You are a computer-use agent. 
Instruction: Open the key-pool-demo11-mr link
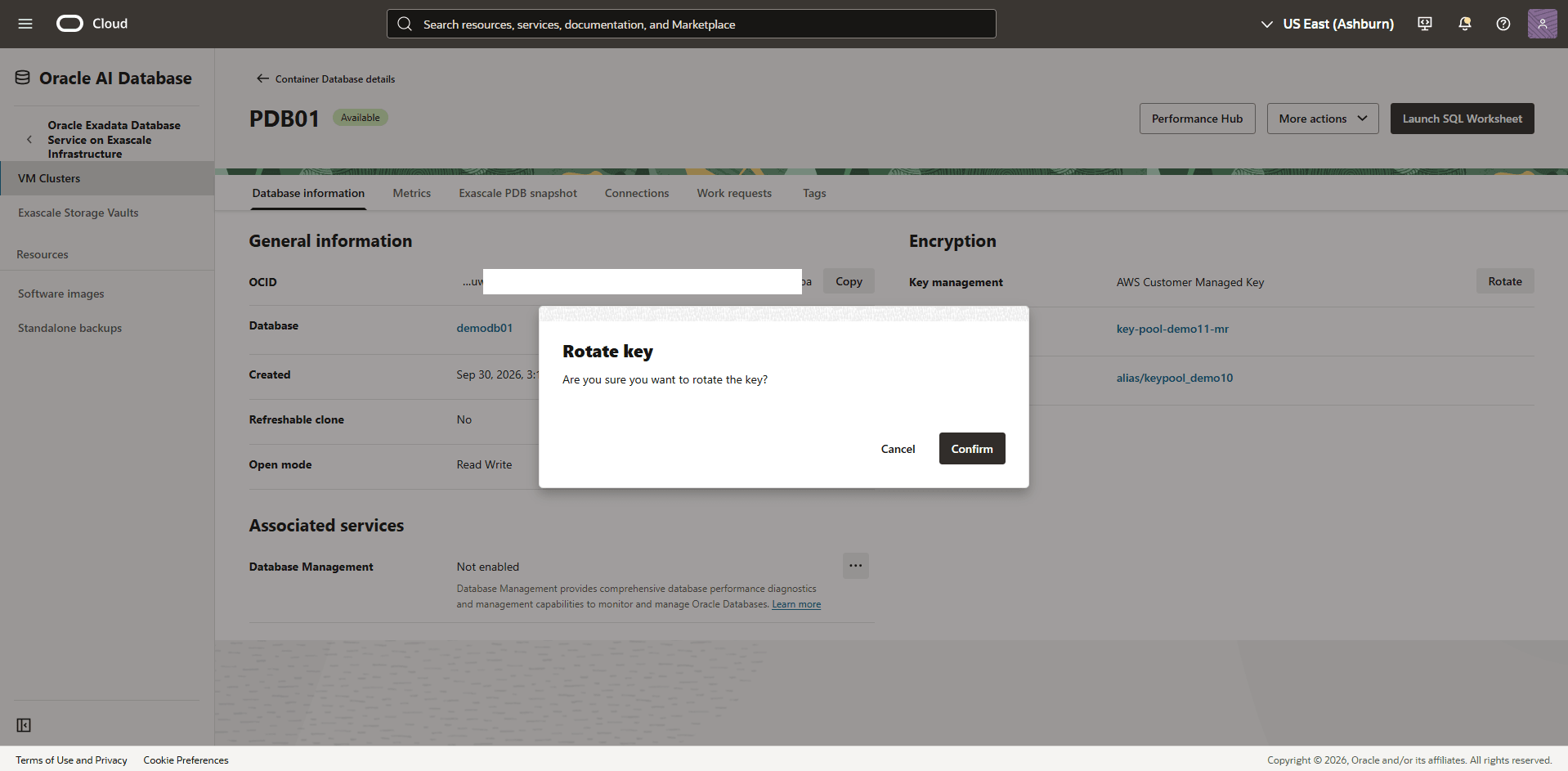(1172, 329)
